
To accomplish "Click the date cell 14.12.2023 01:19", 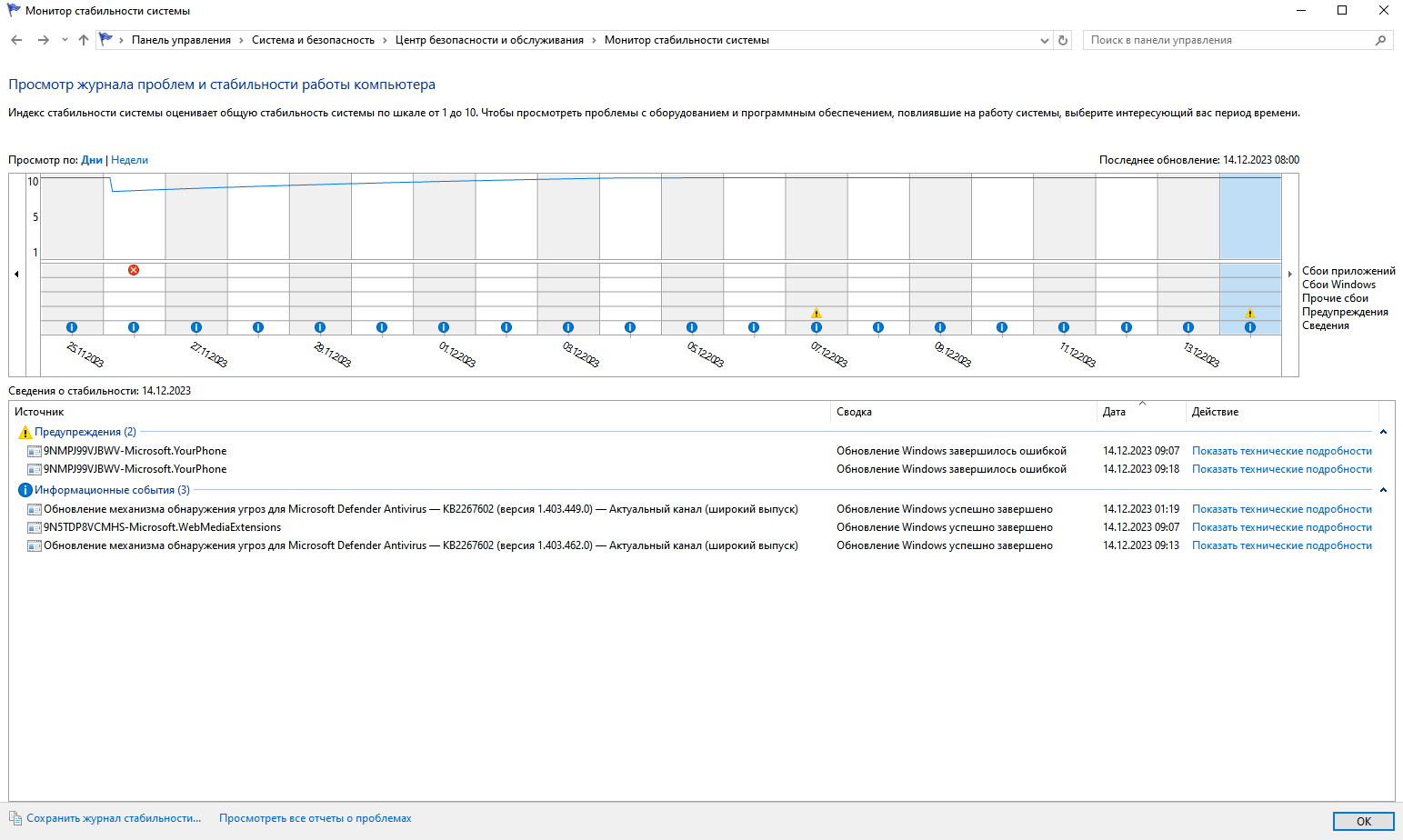I will pyautogui.click(x=1141, y=509).
